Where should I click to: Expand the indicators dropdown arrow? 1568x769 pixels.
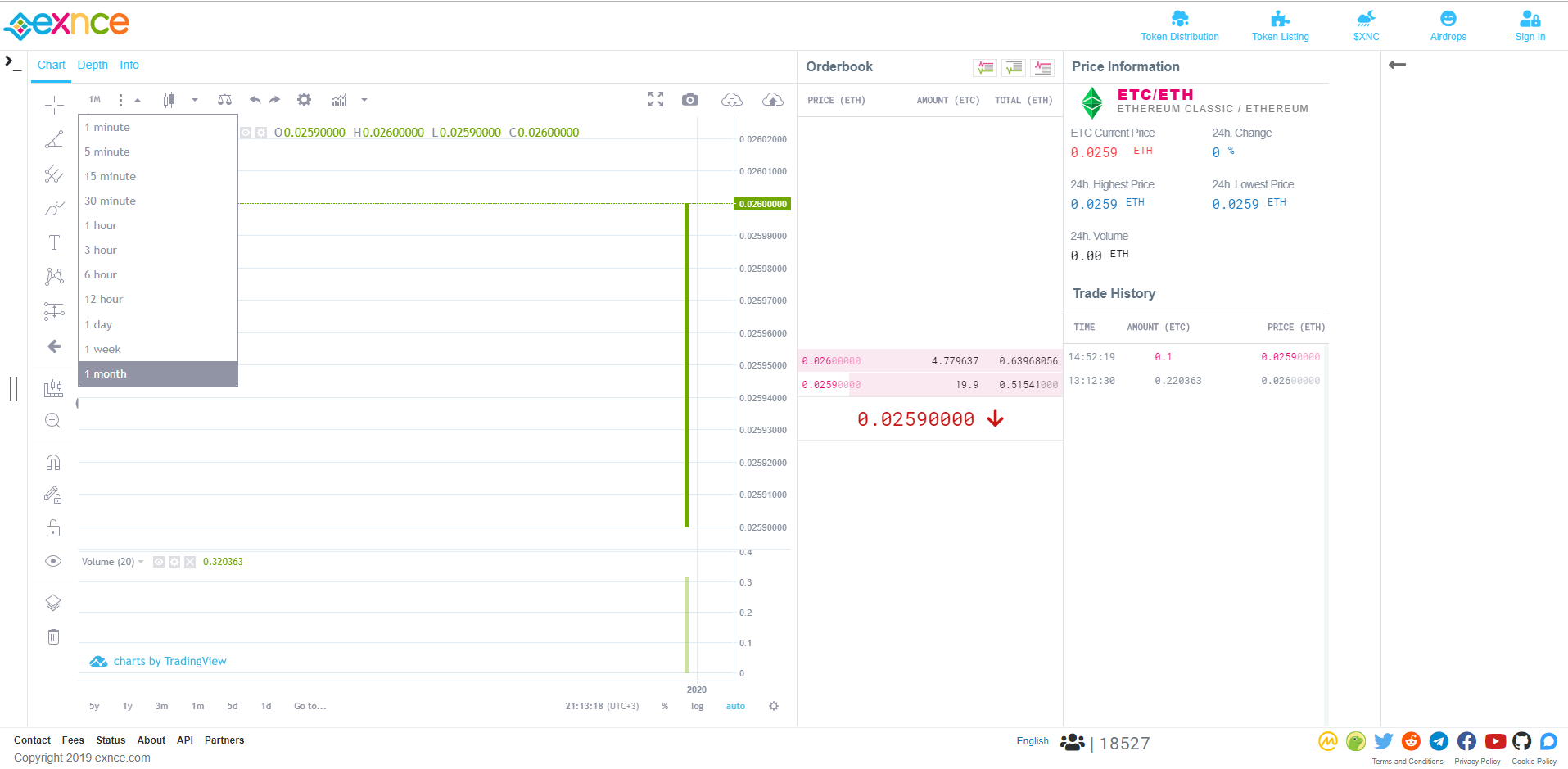[364, 100]
